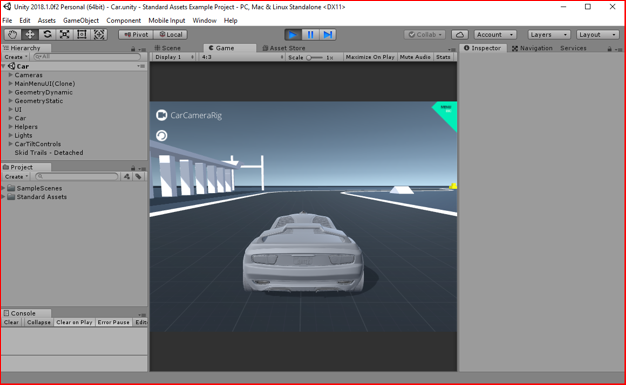Viewport: 626px width, 385px height.
Task: Pause the running game
Action: (310, 35)
